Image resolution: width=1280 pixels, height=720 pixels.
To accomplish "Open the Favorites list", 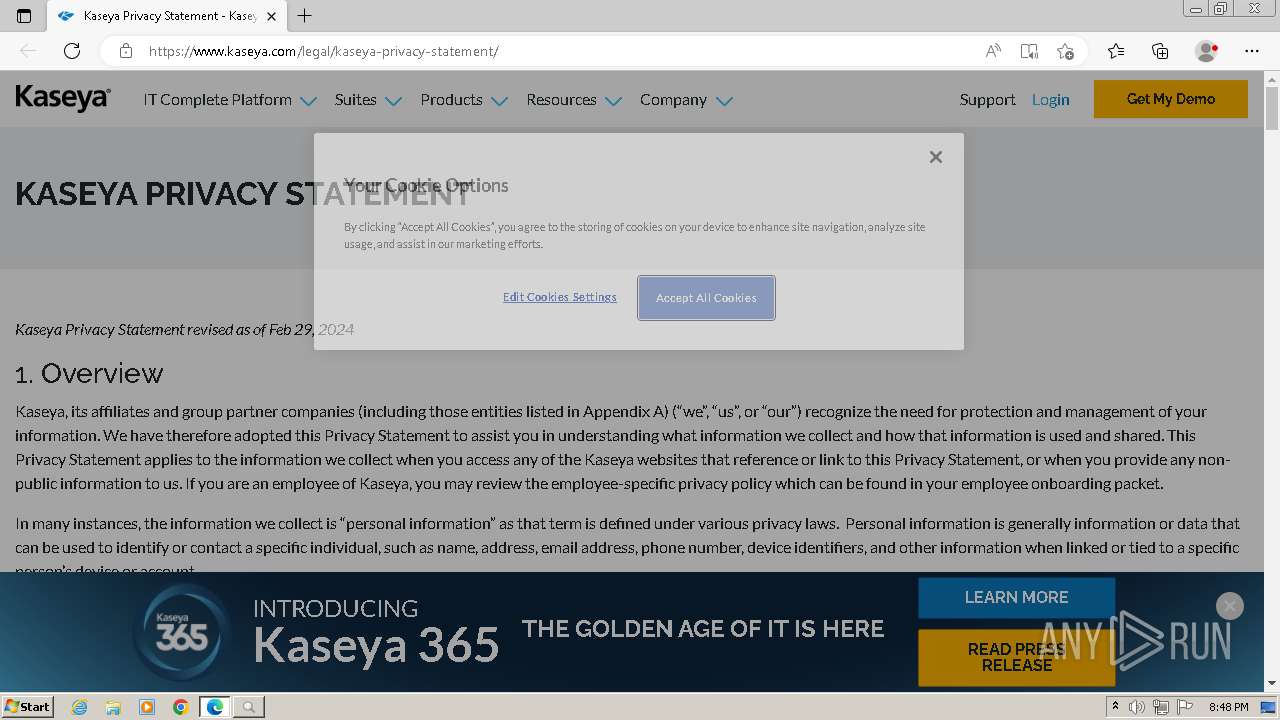I will [1116, 51].
